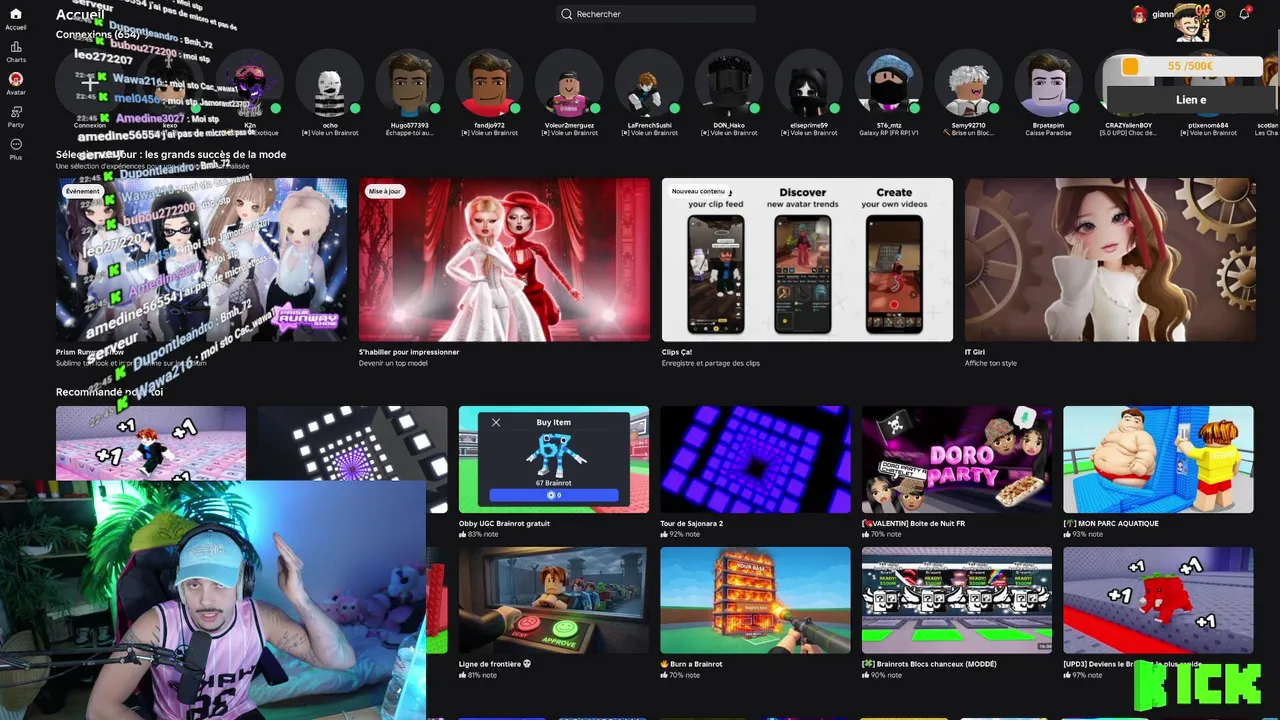
Task: Open the Tour de Sajonara 2 thumbnail
Action: click(x=755, y=459)
